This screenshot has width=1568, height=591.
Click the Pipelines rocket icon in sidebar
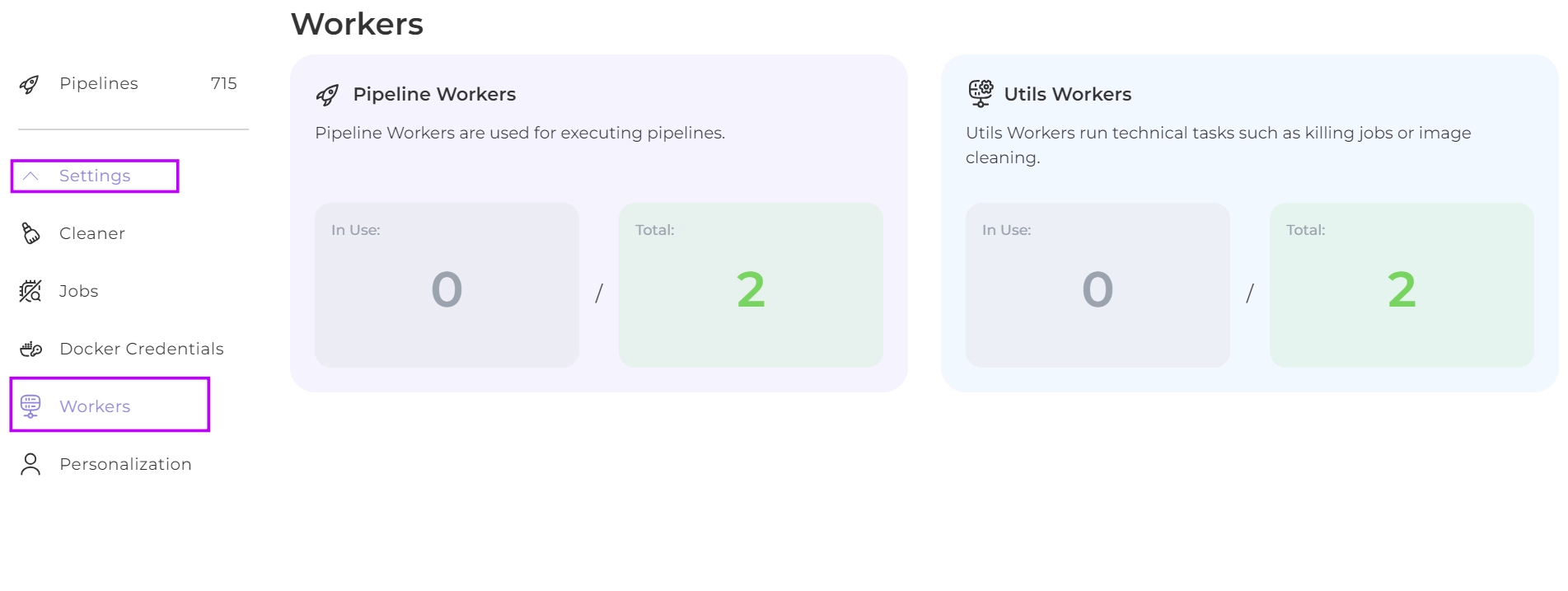pos(30,84)
